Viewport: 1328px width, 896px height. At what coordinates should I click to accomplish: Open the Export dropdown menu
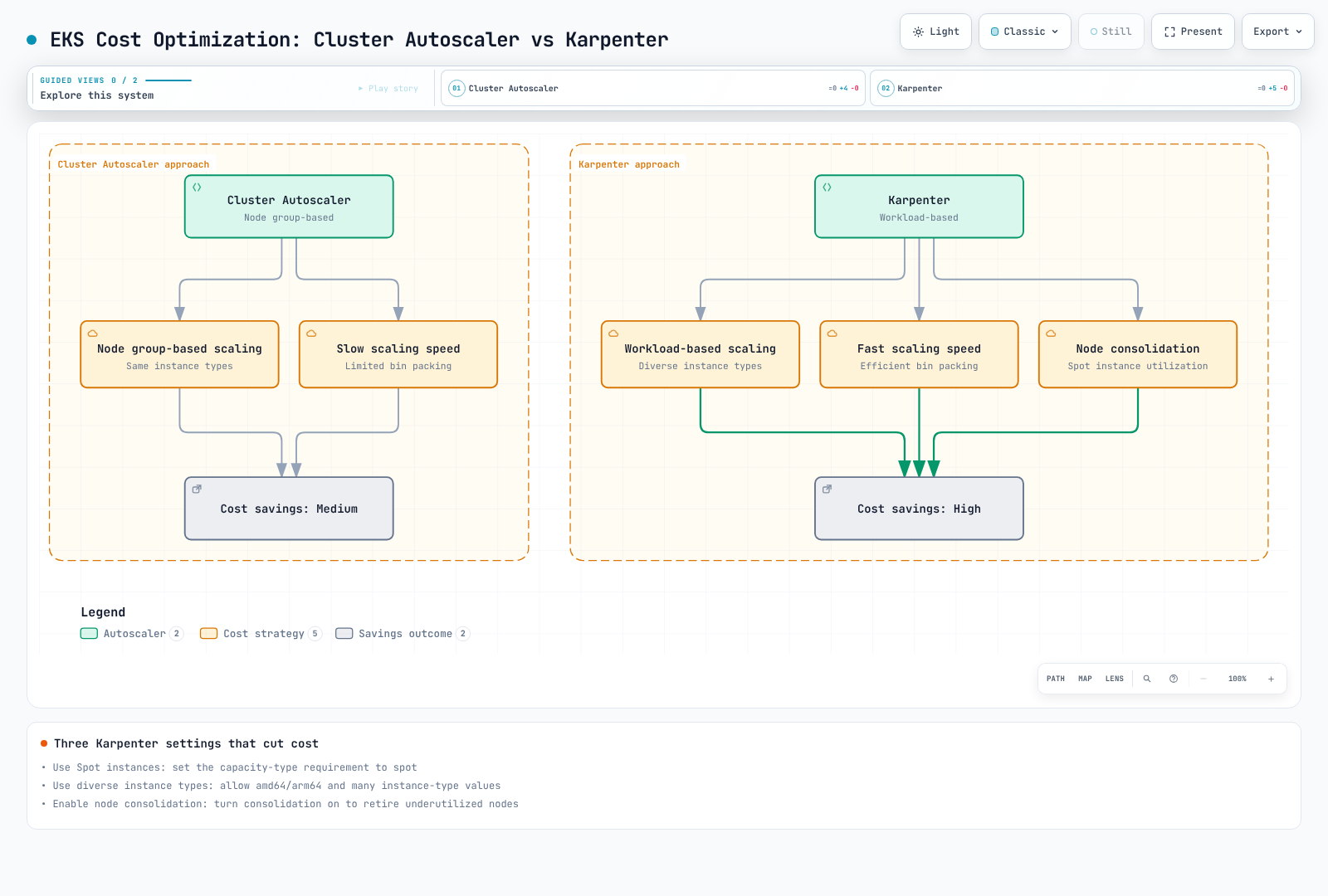coord(1277,32)
